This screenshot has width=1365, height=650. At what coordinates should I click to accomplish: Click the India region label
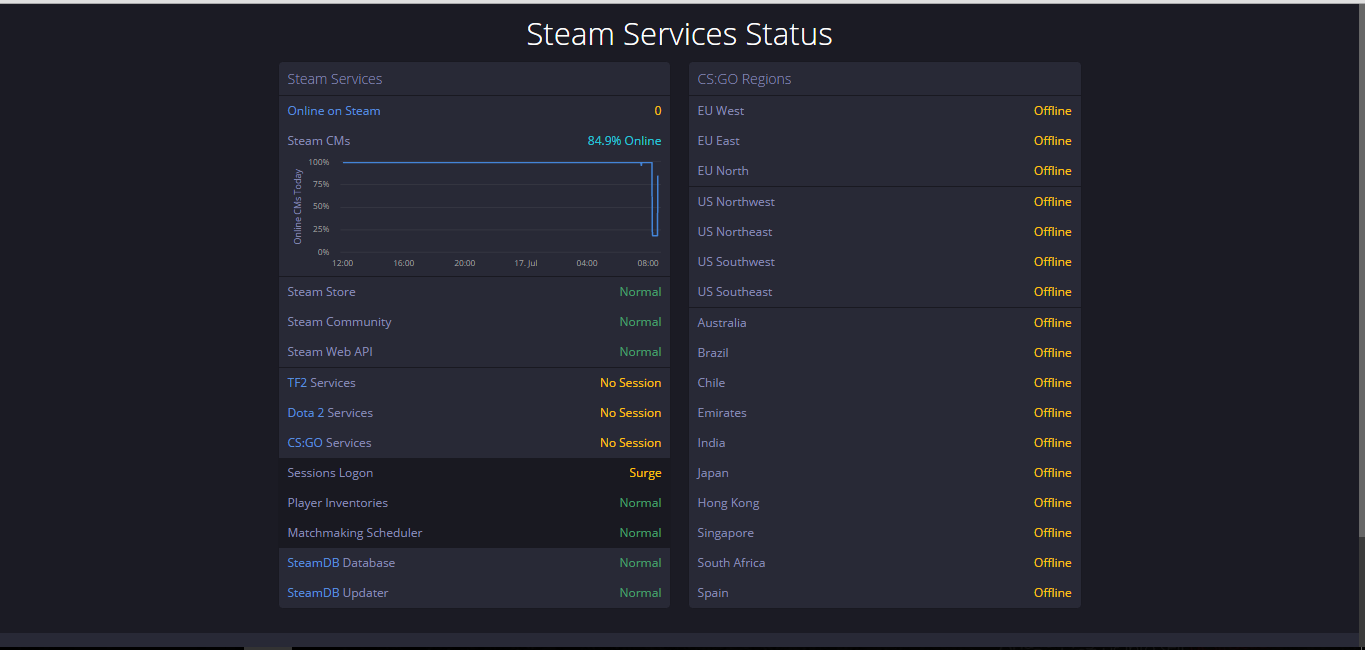click(x=711, y=443)
